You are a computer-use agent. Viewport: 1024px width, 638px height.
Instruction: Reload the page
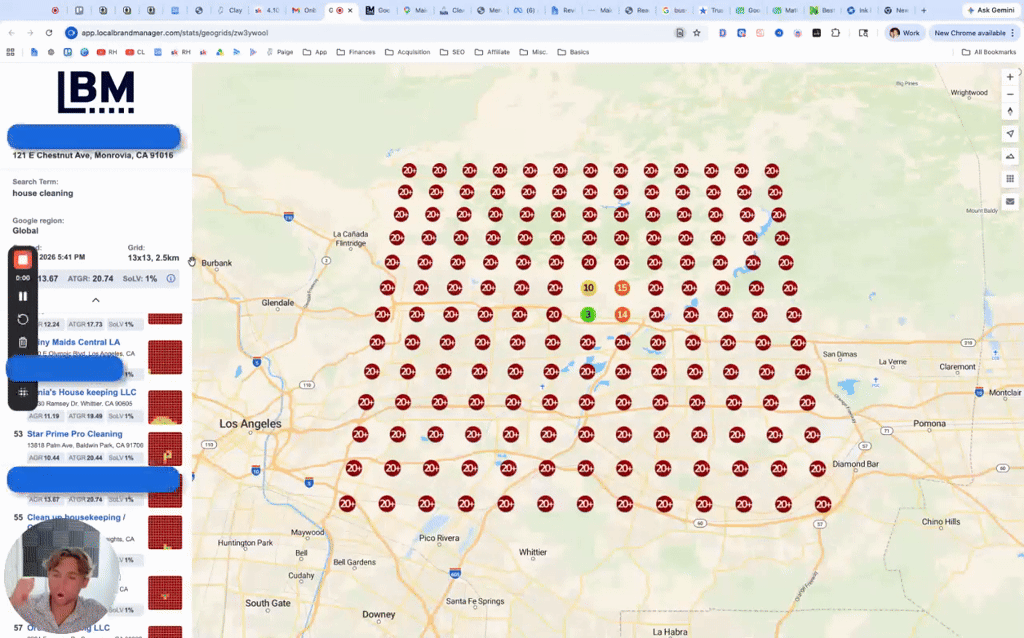[49, 33]
